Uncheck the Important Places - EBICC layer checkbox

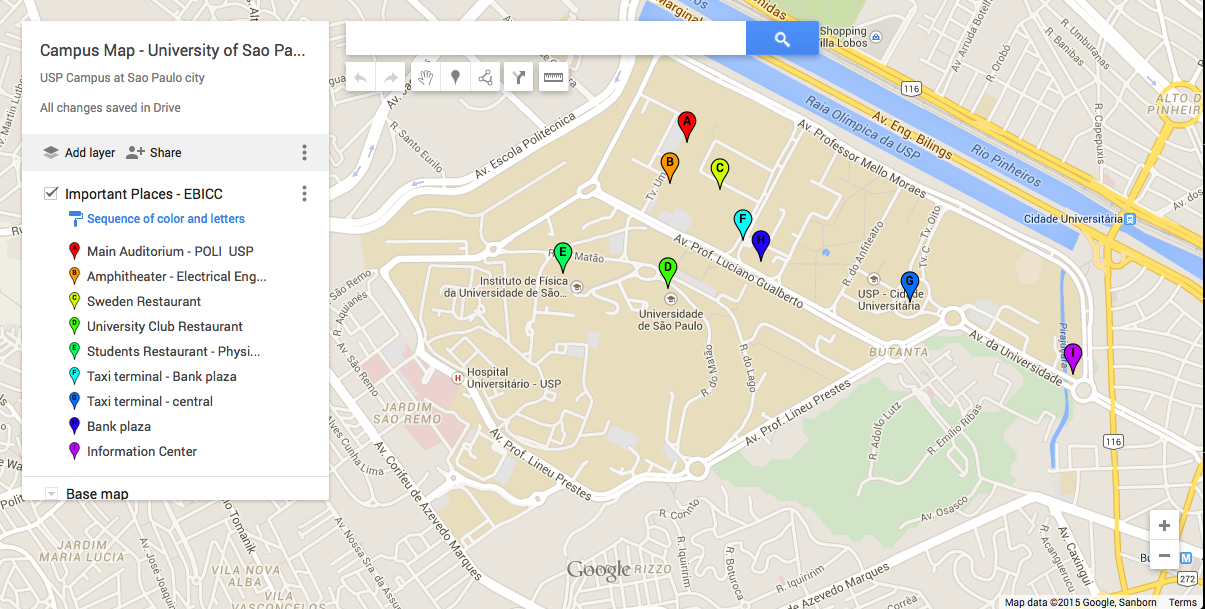click(51, 193)
